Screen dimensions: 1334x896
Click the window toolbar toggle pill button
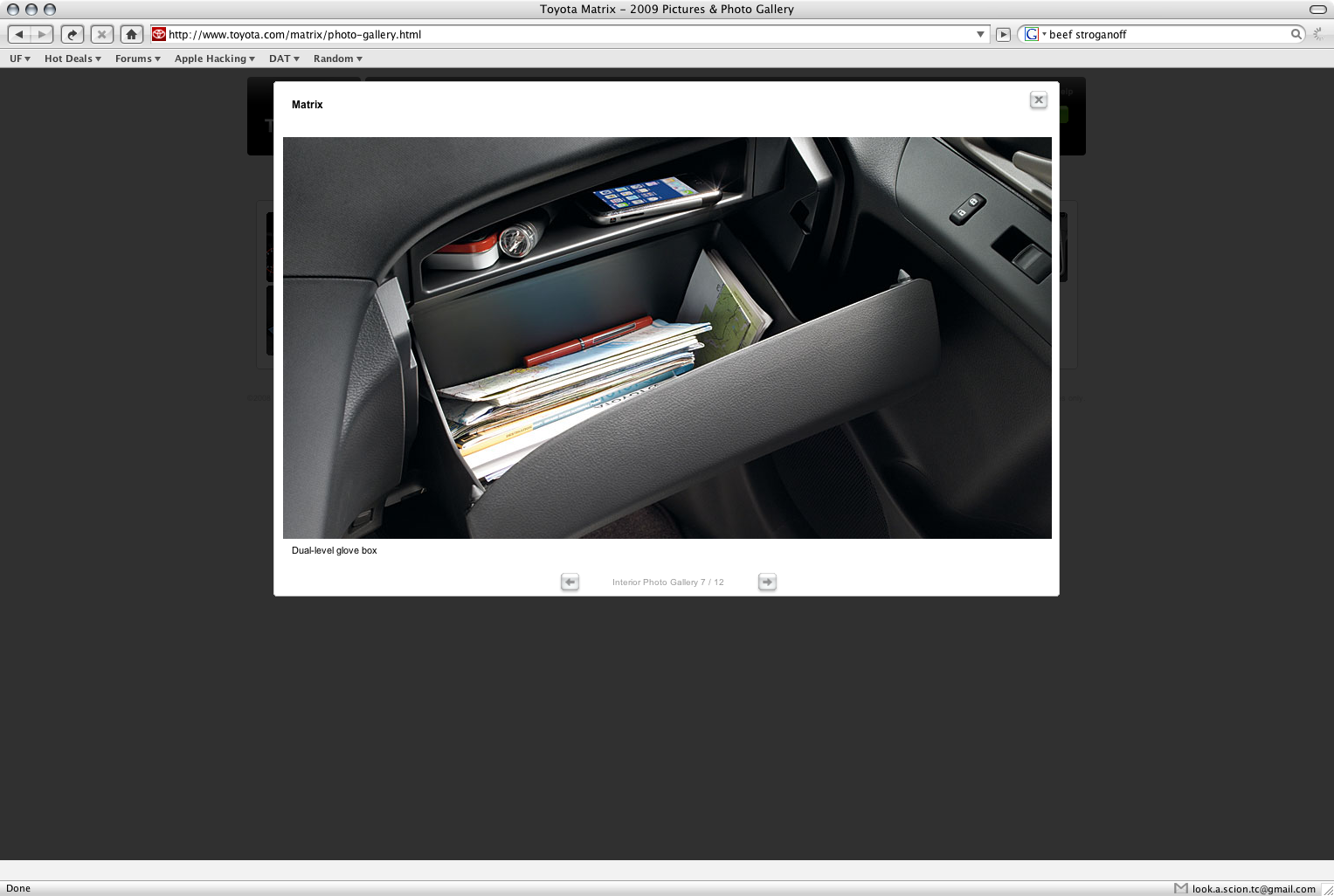[1318, 9]
